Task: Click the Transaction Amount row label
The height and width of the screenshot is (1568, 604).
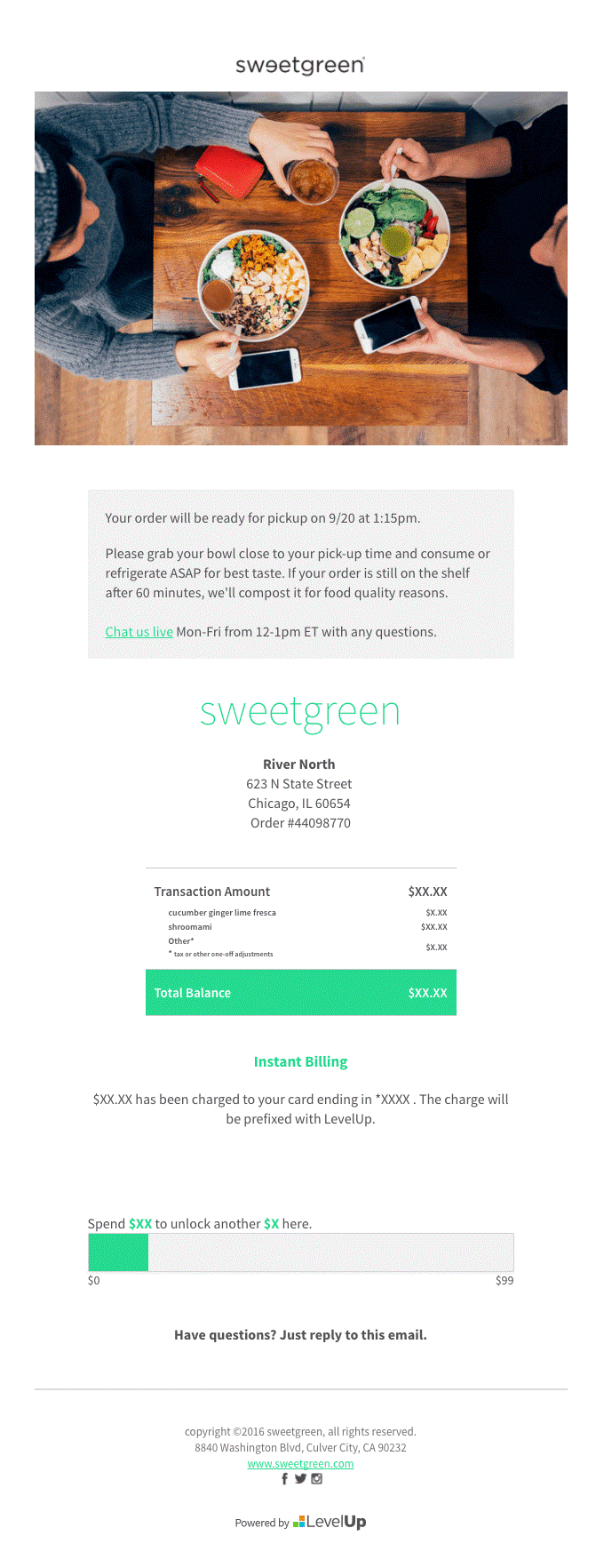Action: point(212,892)
